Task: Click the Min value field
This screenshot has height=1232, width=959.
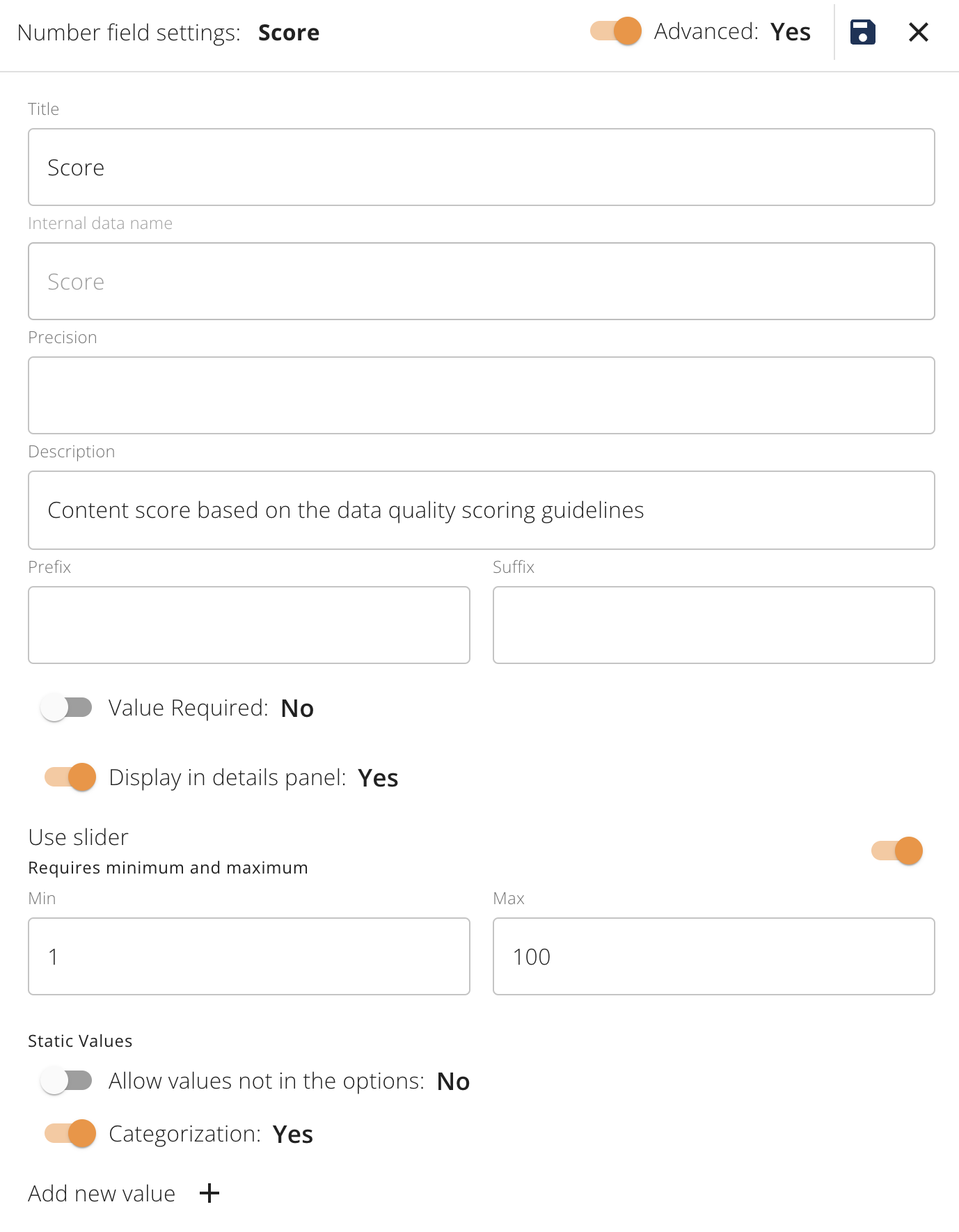Action: point(249,956)
